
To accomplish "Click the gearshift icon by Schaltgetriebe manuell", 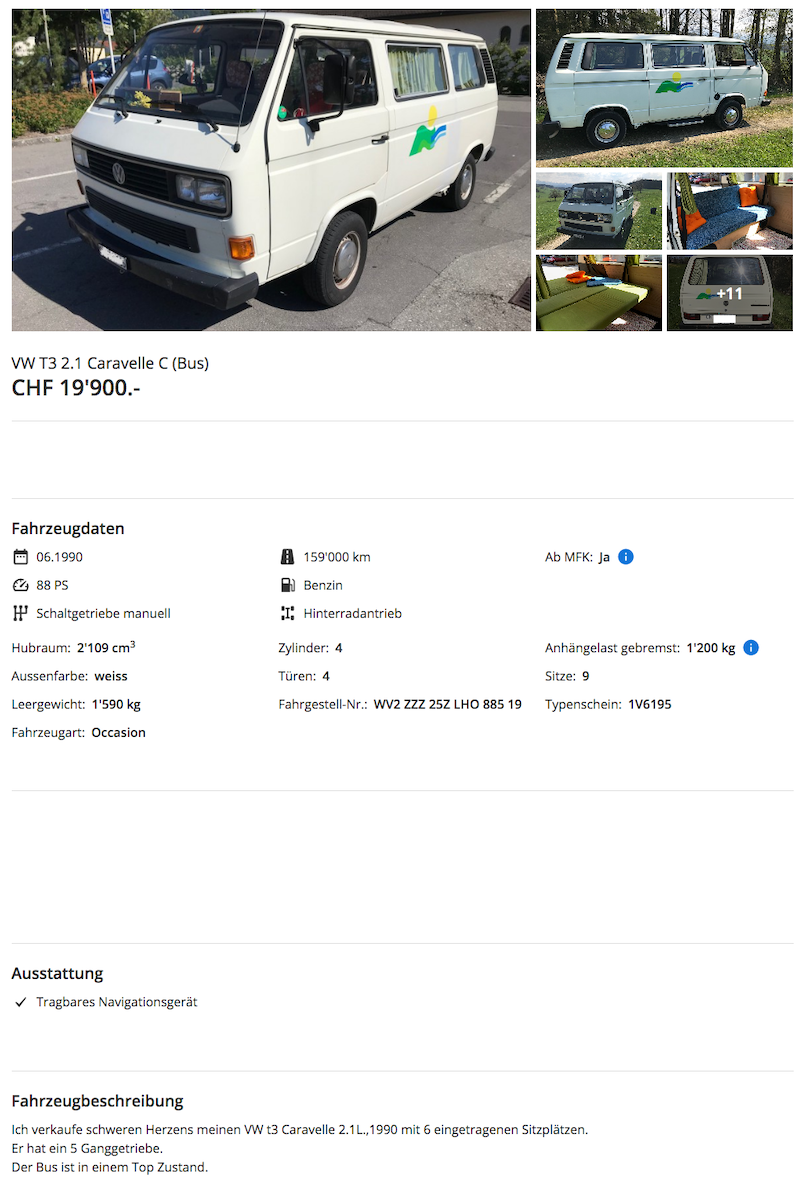I will click(20, 613).
